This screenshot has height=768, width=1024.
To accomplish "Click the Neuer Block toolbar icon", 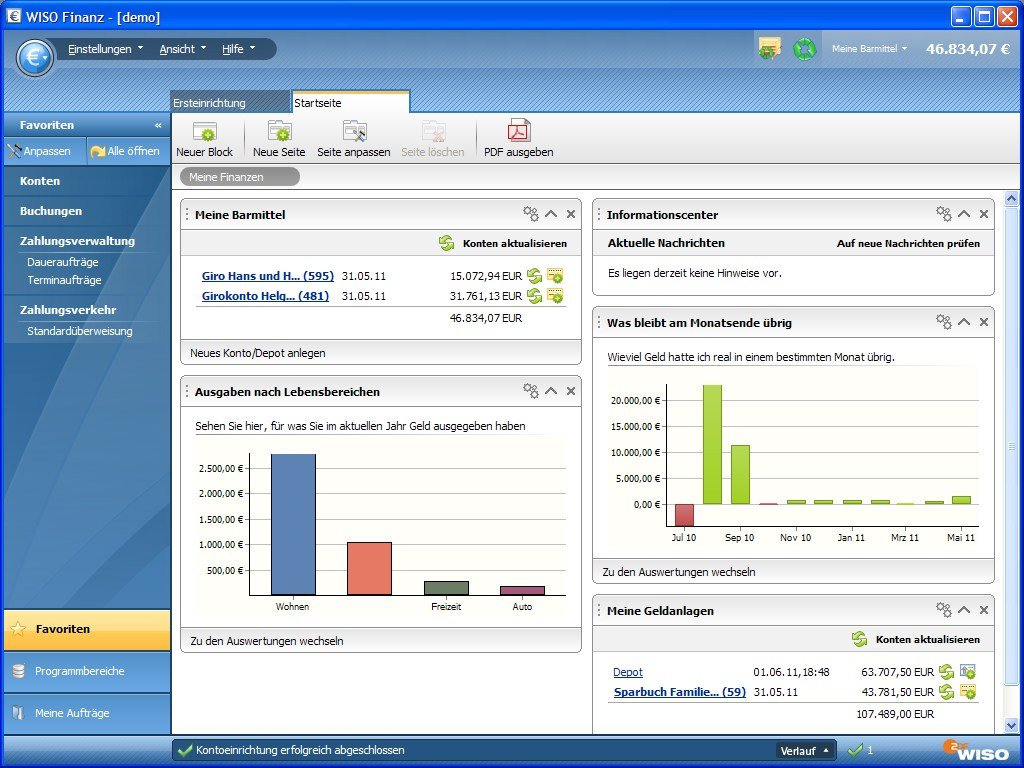I will pos(204,132).
